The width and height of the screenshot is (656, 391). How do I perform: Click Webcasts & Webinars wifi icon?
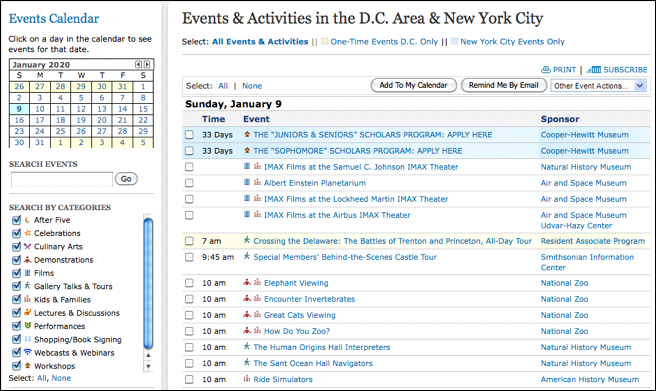pyautogui.click(x=28, y=352)
